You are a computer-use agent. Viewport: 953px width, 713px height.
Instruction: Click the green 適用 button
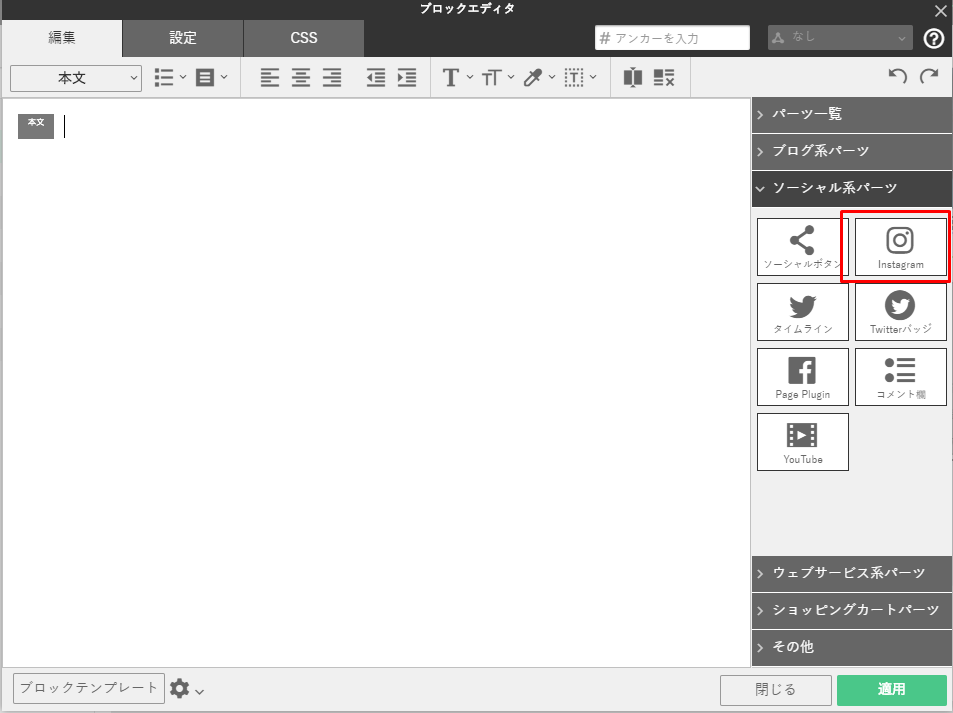coord(892,689)
